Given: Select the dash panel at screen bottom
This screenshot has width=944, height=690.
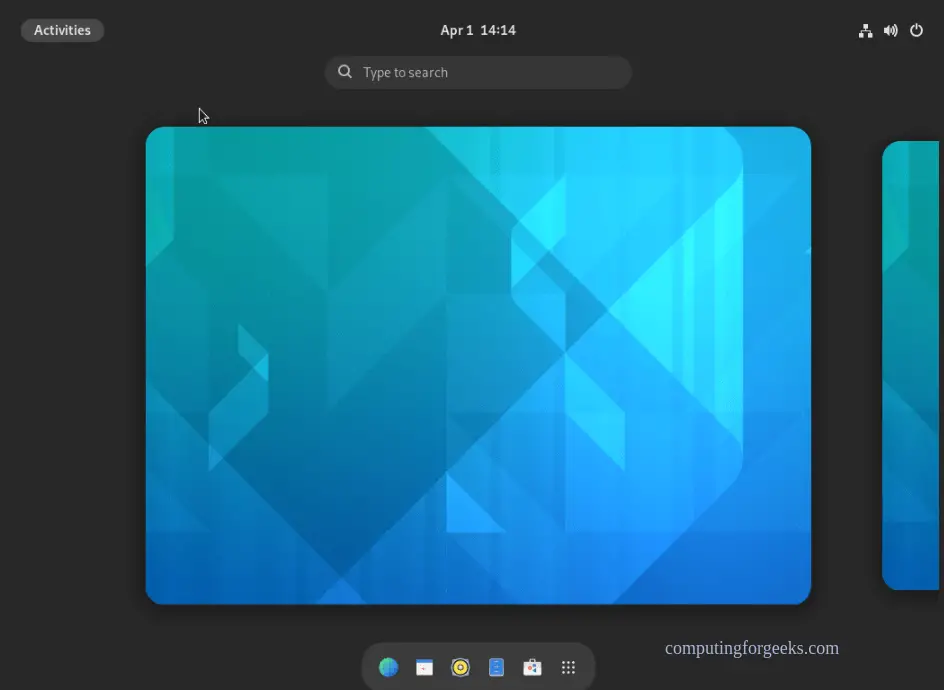Looking at the screenshot, I should 477,666.
